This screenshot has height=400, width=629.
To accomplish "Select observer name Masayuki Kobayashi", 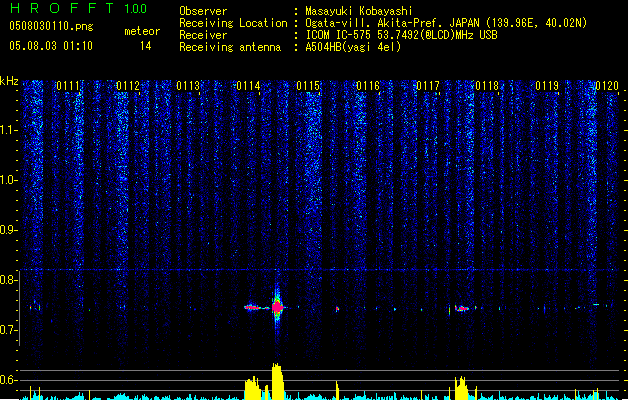I will [359, 11].
